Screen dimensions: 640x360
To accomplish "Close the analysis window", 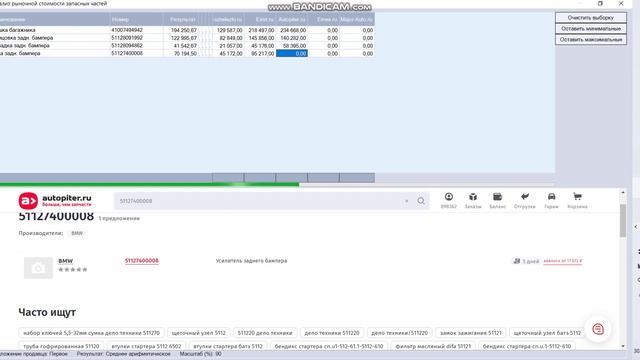I will (x=621, y=3).
